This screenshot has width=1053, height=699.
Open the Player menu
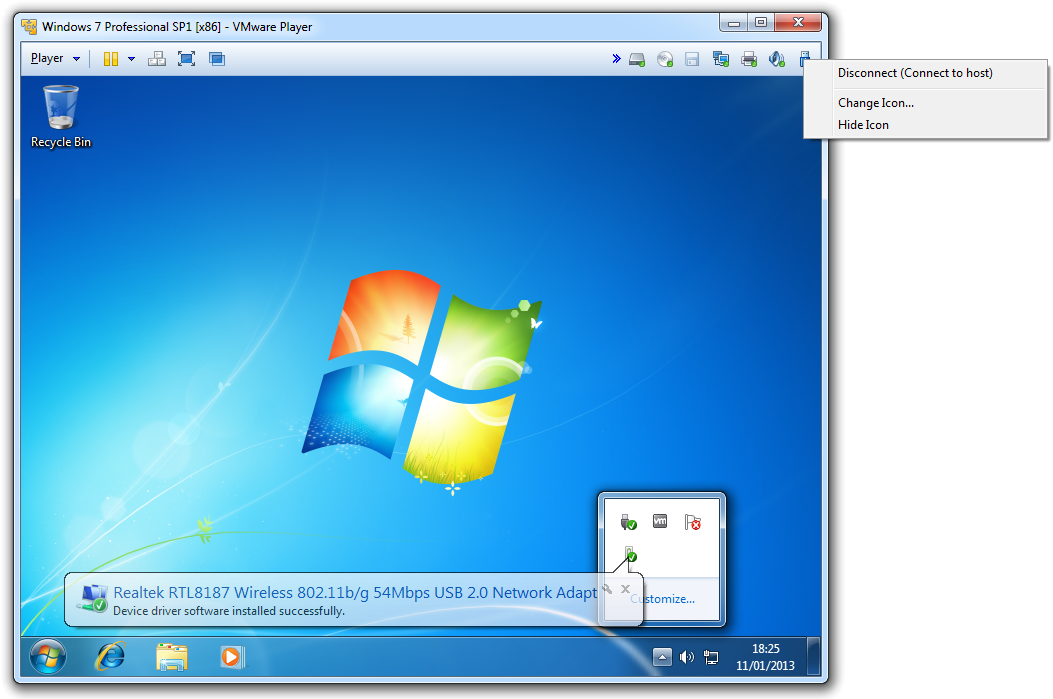54,59
